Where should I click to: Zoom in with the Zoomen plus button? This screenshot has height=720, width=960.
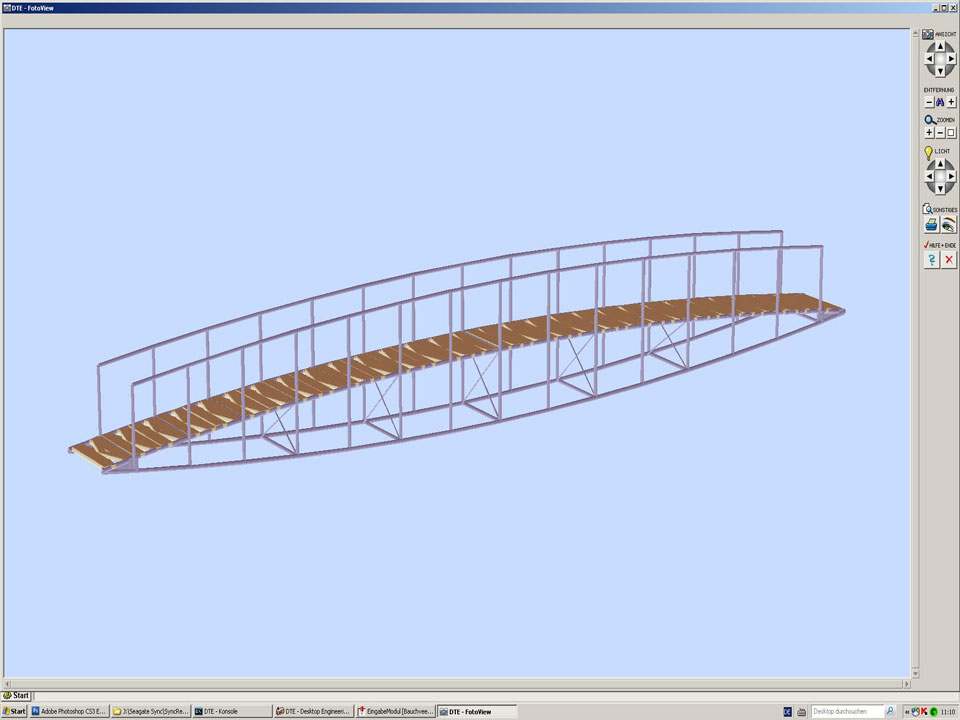(929, 132)
